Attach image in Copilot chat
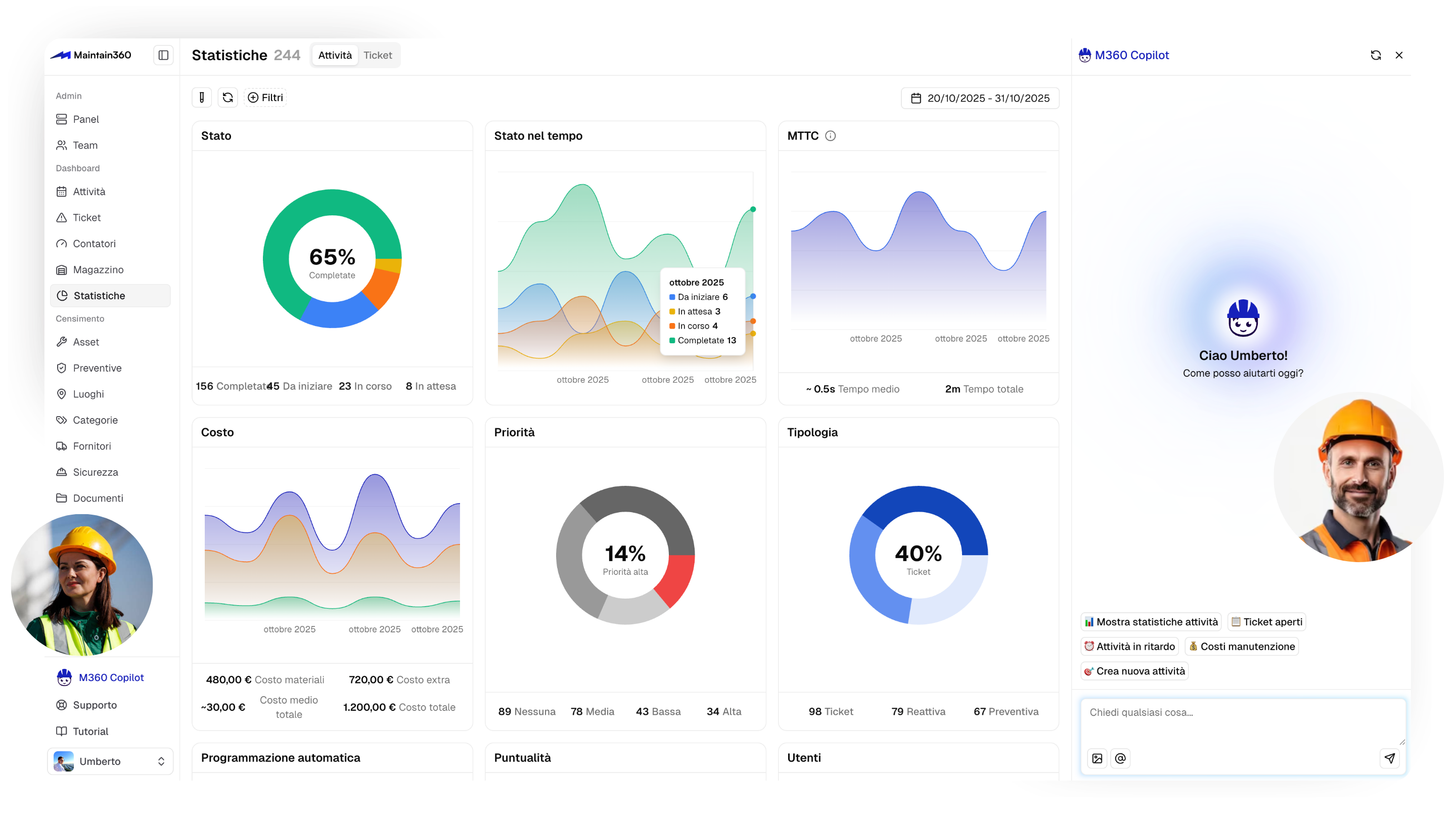The width and height of the screenshot is (1456, 819). (x=1097, y=758)
